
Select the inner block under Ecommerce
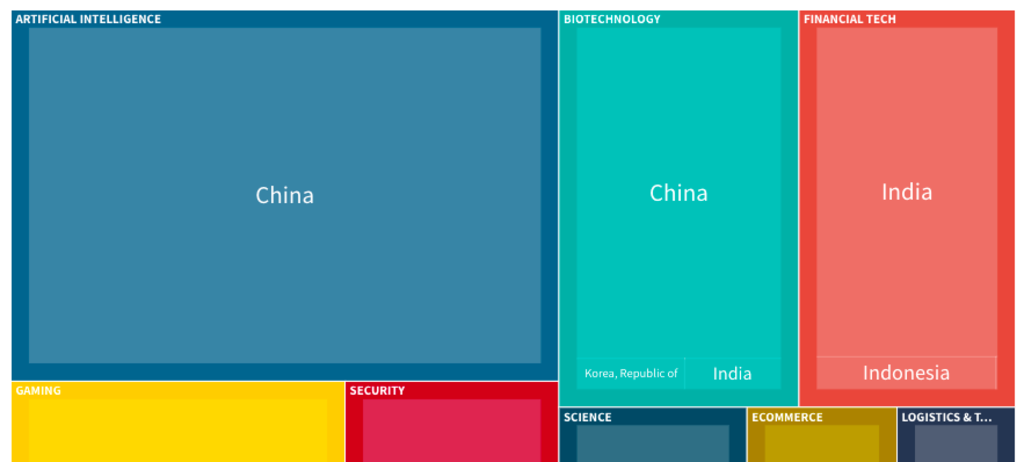(x=822, y=444)
